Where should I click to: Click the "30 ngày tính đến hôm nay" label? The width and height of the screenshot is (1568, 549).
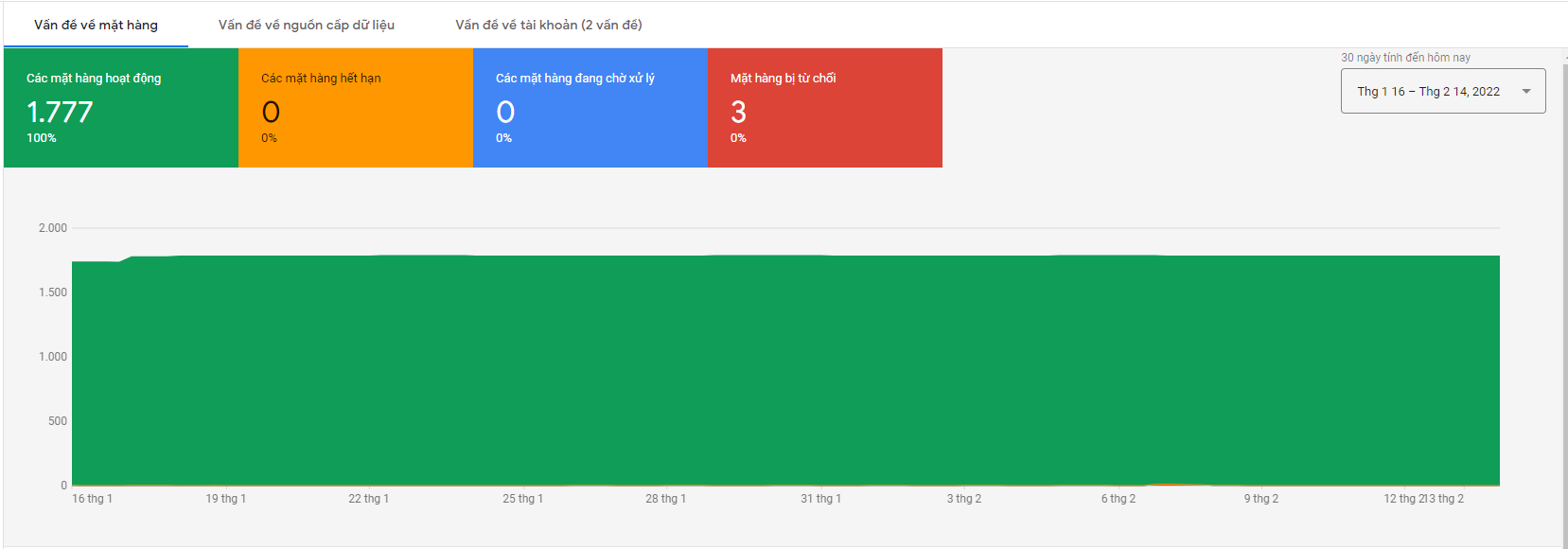(x=1405, y=58)
